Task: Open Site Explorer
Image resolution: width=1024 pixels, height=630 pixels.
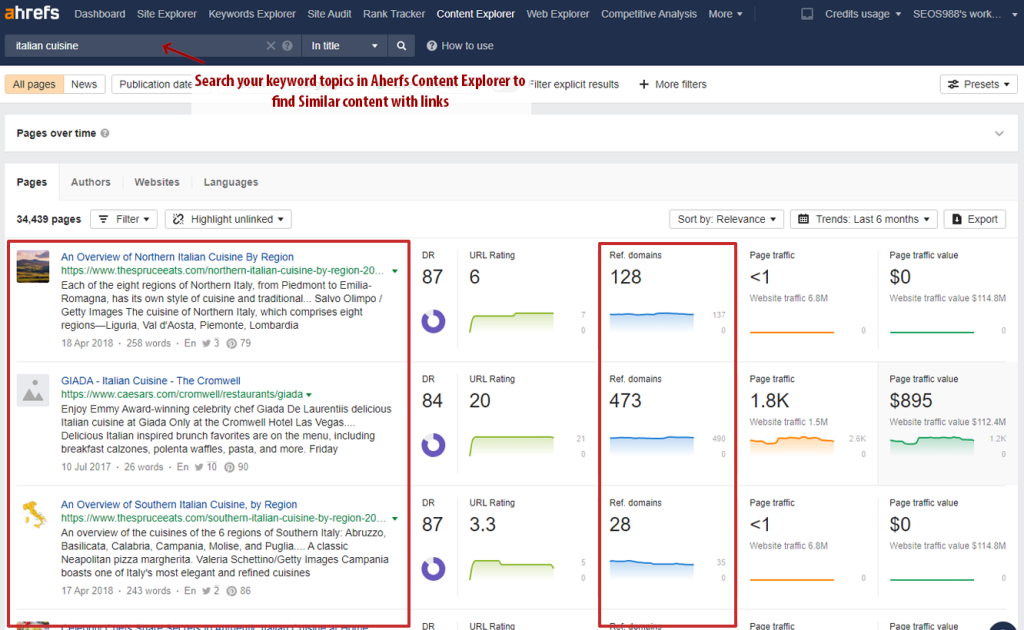Action: pos(167,14)
